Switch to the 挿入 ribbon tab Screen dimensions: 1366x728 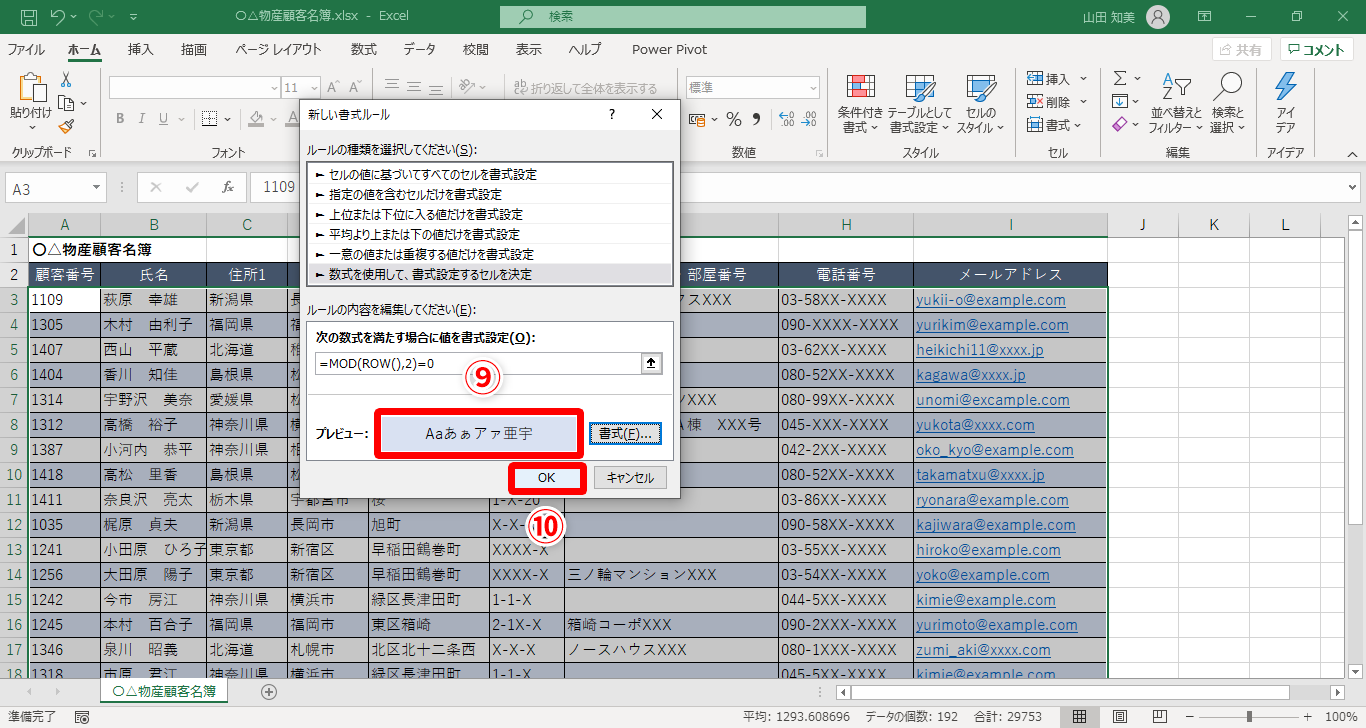click(141, 50)
